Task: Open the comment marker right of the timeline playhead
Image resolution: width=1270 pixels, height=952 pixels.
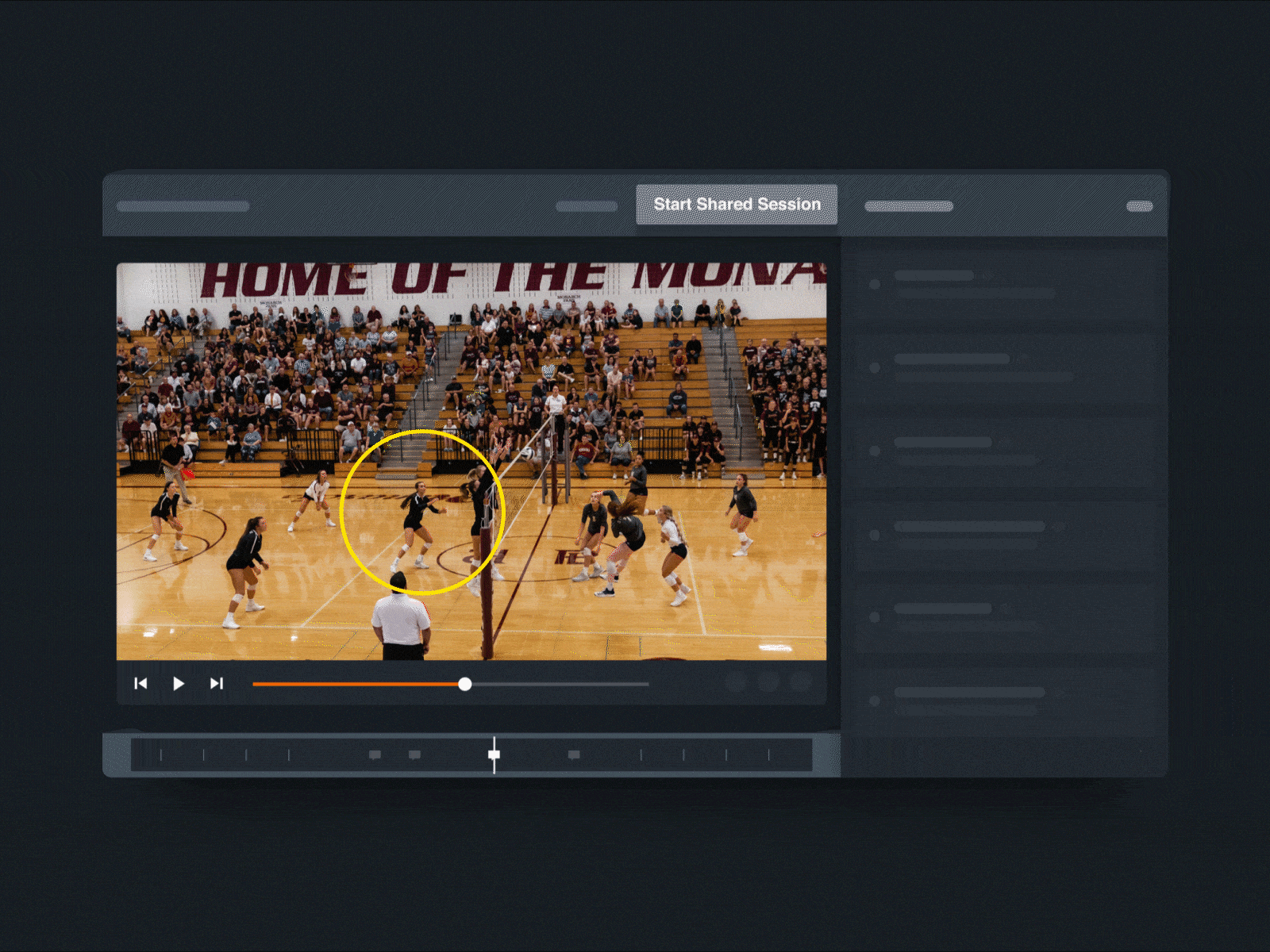Action: pyautogui.click(x=574, y=754)
